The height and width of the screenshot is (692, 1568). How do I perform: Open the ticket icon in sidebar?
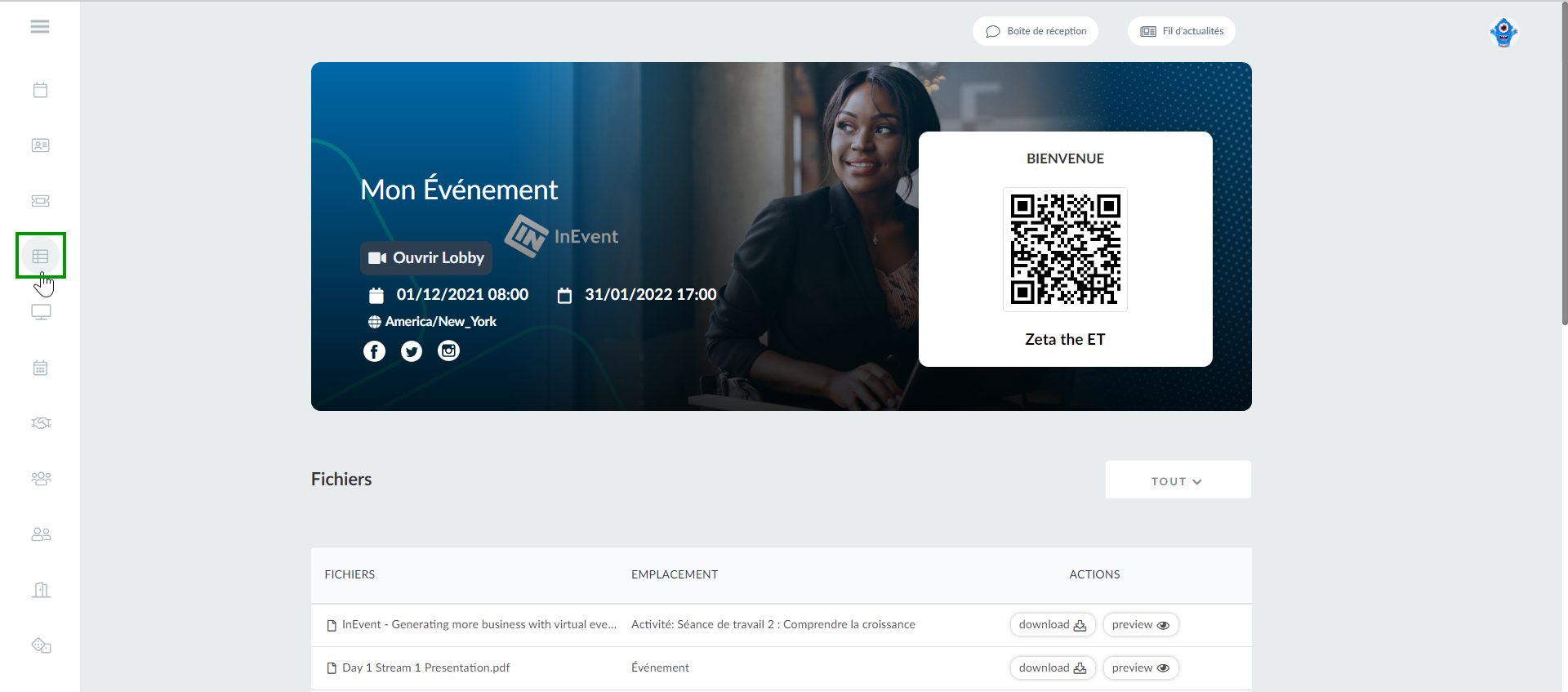[x=40, y=201]
